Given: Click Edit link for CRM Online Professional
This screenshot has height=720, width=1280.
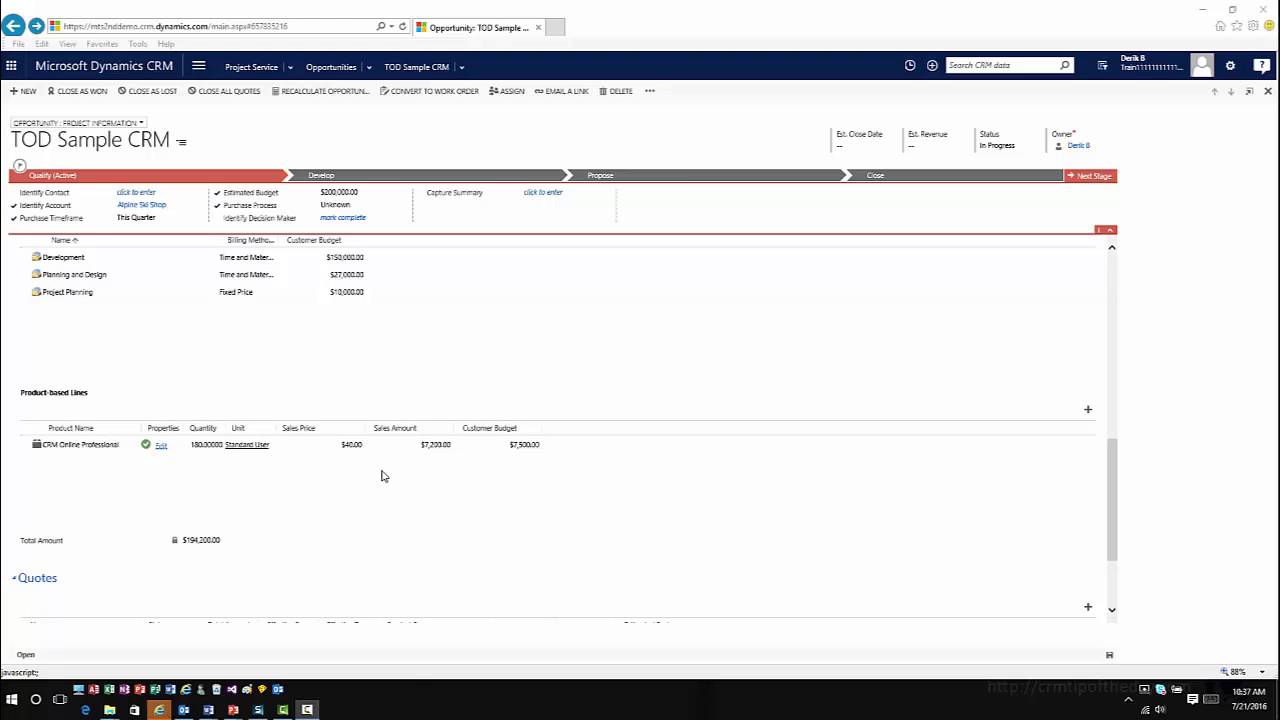Looking at the screenshot, I should (x=161, y=445).
